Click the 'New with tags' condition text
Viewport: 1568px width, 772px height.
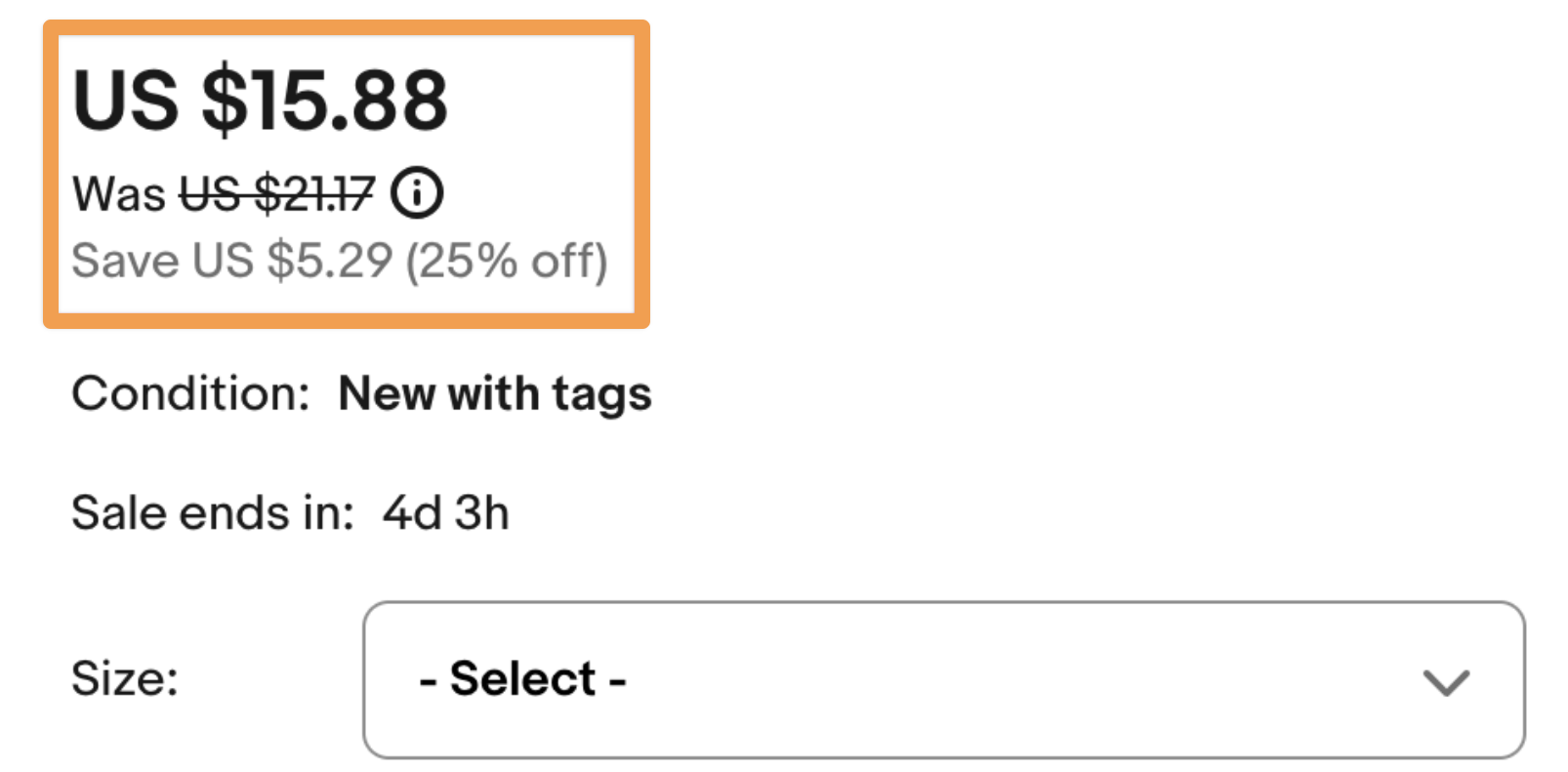[x=493, y=394]
